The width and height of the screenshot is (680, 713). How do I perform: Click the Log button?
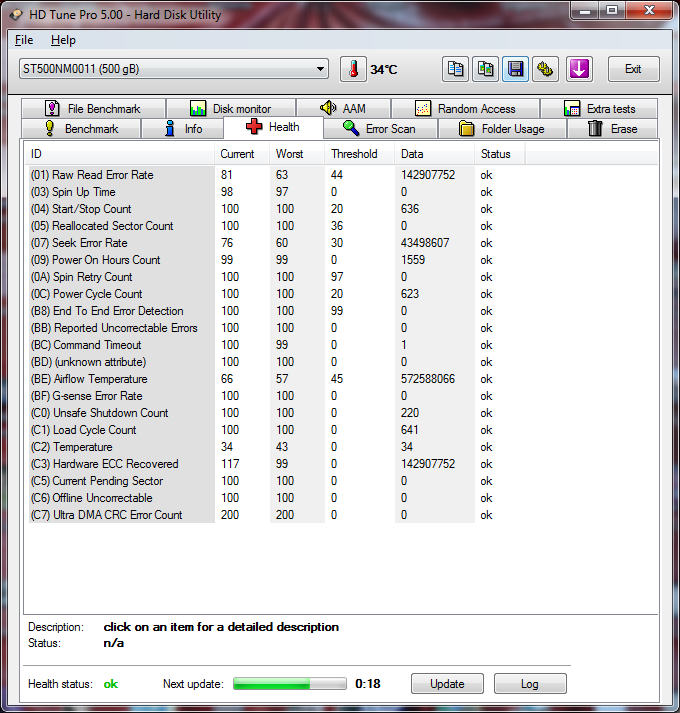coord(529,684)
